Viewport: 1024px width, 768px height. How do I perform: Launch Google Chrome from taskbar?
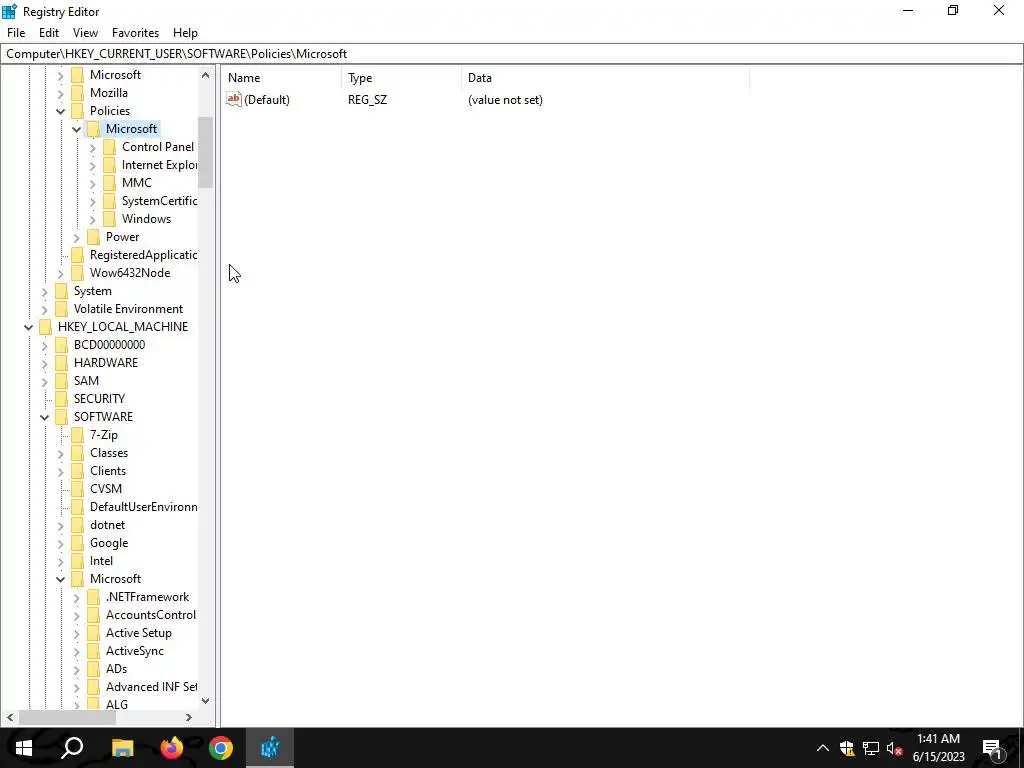click(x=221, y=748)
